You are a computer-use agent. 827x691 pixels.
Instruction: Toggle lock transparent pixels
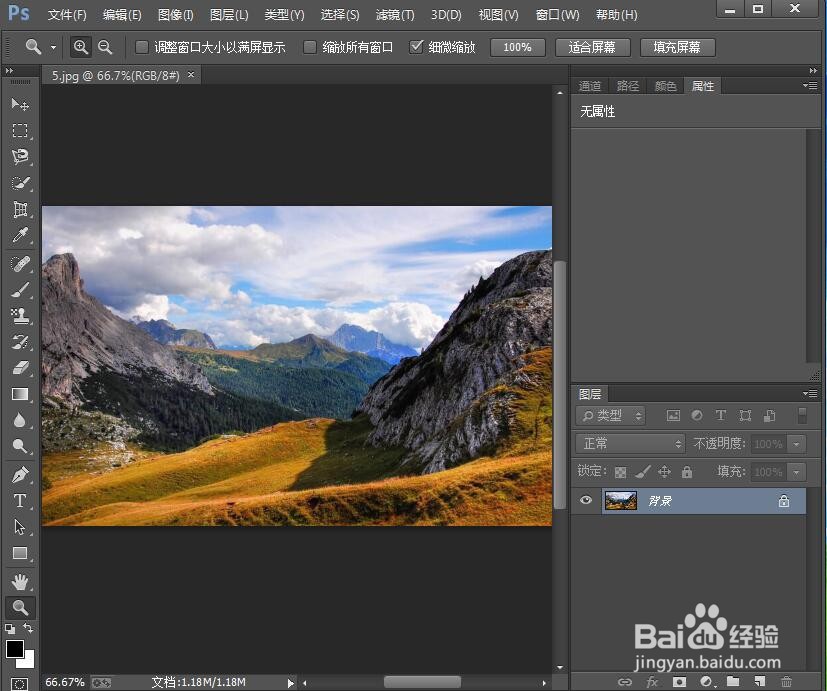coord(621,472)
